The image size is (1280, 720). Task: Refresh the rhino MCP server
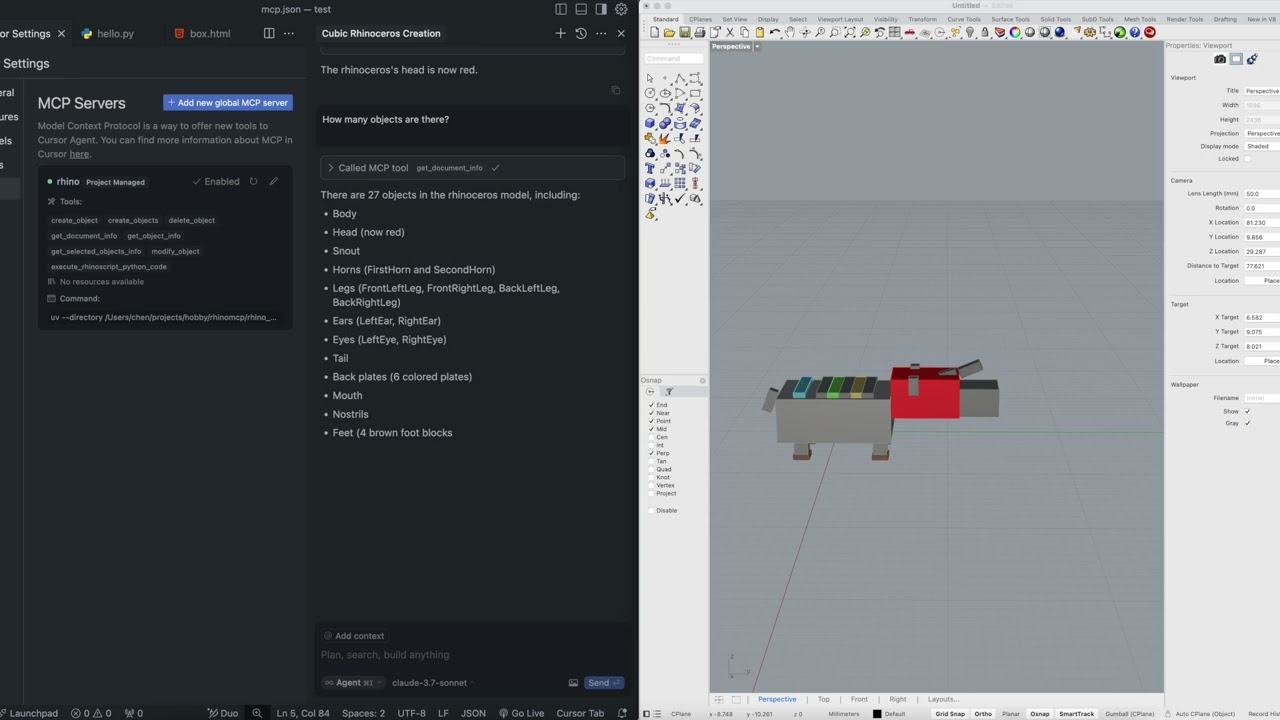[x=253, y=181]
